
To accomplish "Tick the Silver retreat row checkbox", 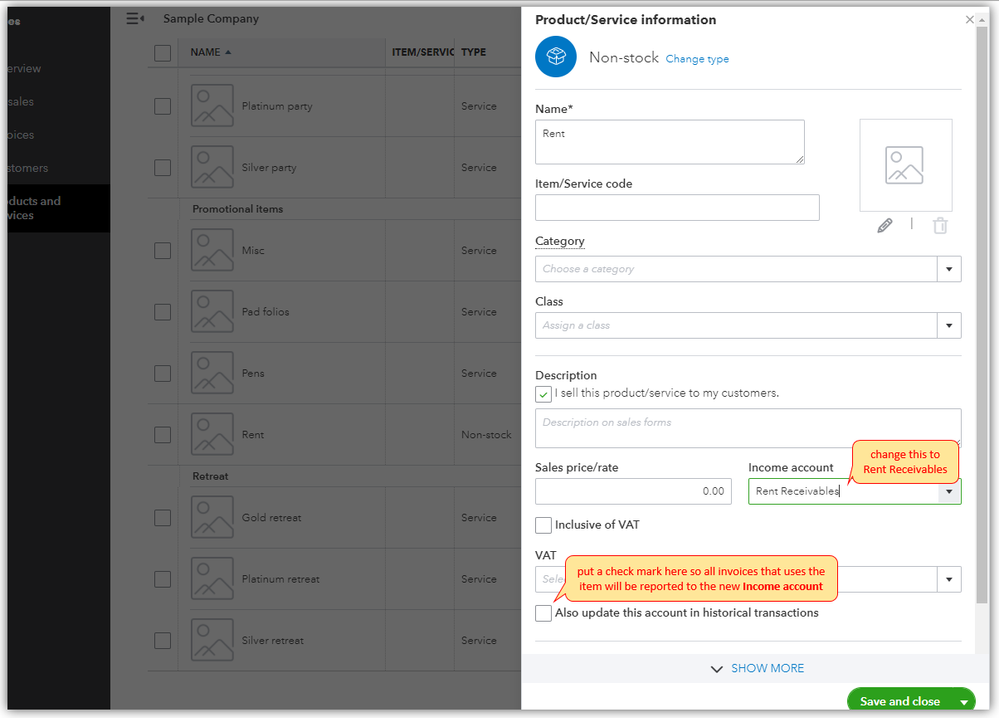I will point(162,640).
